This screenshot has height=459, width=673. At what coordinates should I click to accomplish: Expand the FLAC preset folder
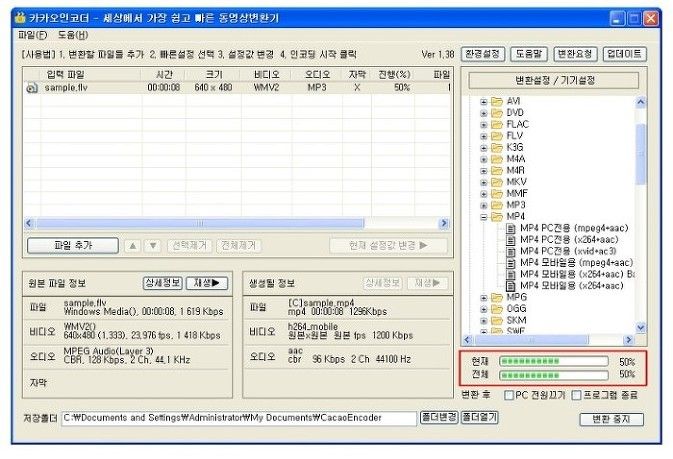(484, 125)
